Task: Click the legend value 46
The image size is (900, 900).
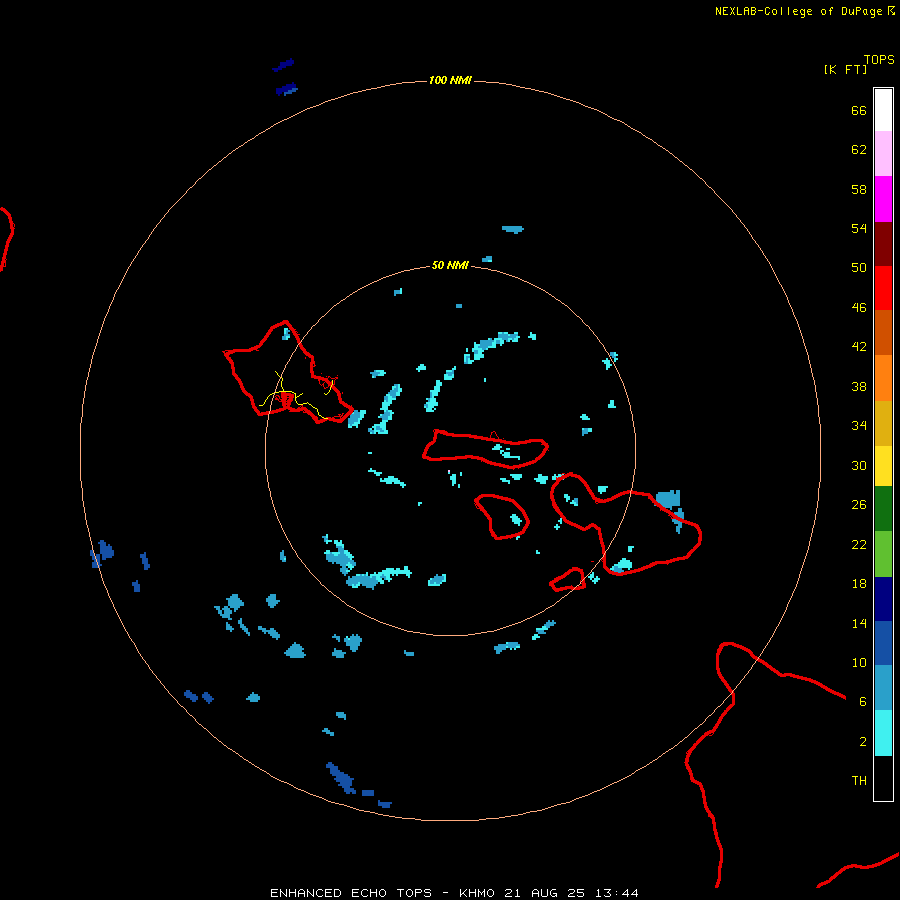Action: pos(859,308)
